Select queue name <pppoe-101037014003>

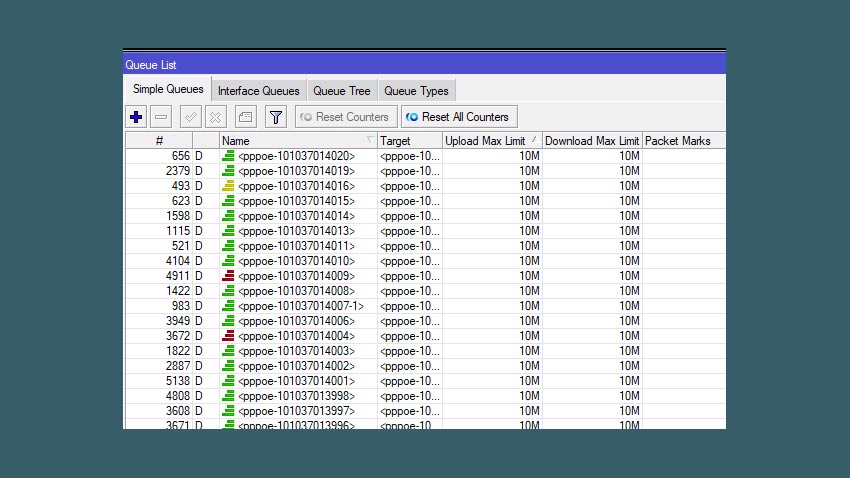(x=297, y=351)
